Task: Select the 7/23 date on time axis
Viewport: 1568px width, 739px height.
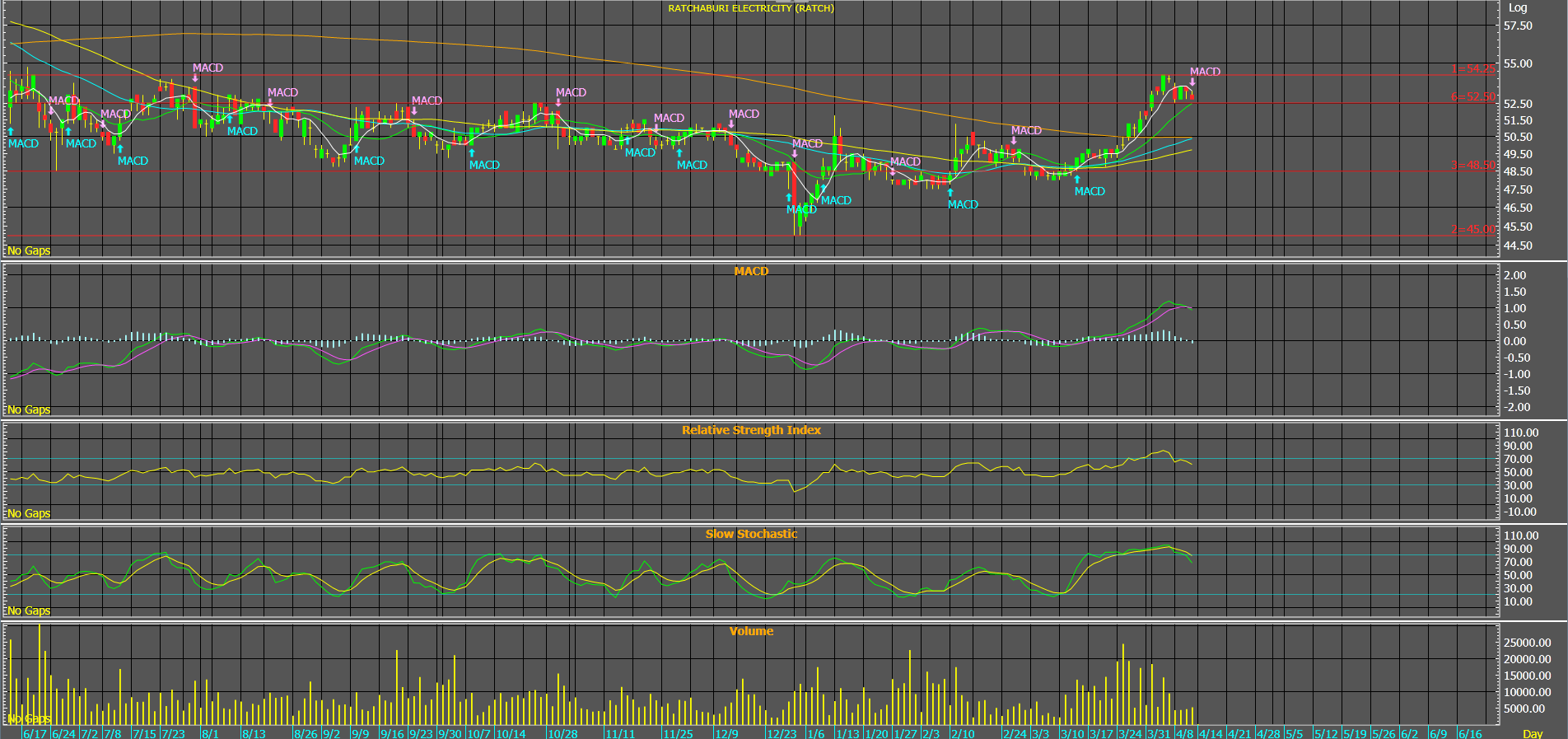Action: 173,733
